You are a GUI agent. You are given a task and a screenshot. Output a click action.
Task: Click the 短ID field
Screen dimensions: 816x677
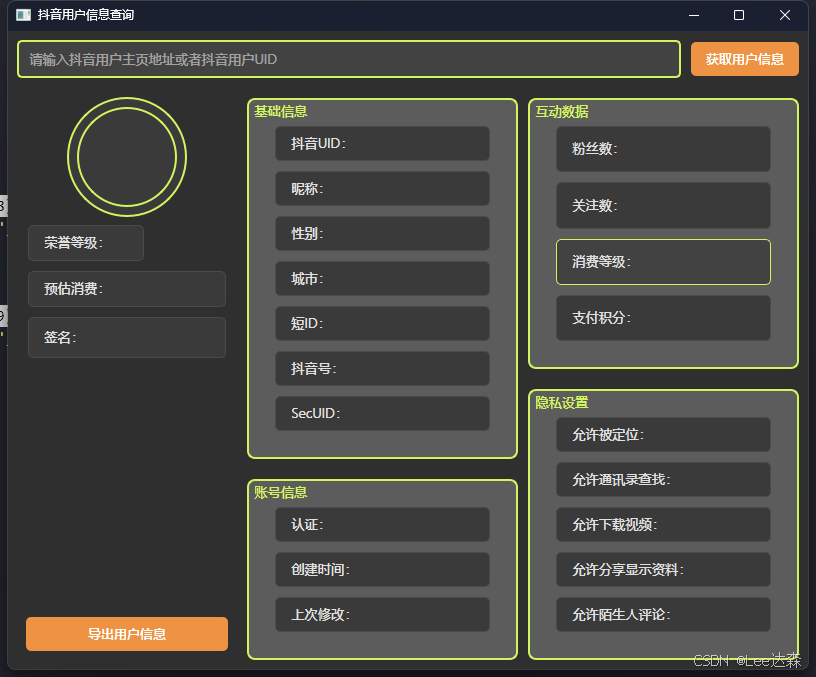pos(382,324)
